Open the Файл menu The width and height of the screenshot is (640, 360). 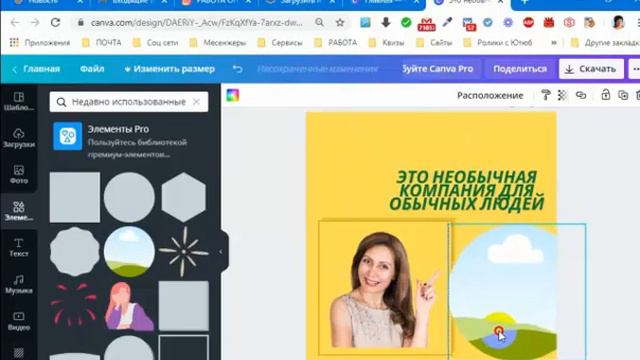pyautogui.click(x=92, y=69)
